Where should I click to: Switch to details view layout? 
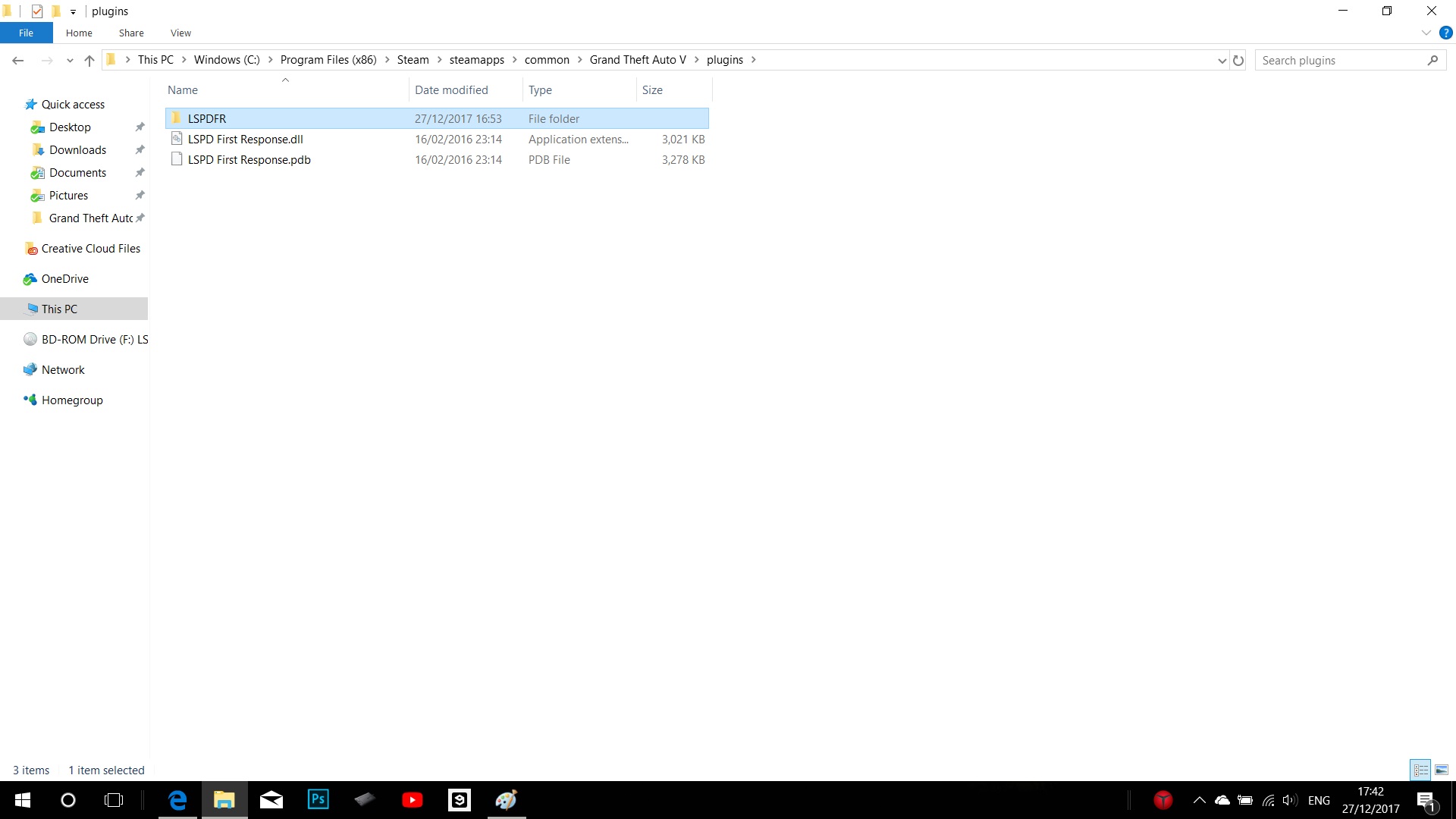[1420, 770]
